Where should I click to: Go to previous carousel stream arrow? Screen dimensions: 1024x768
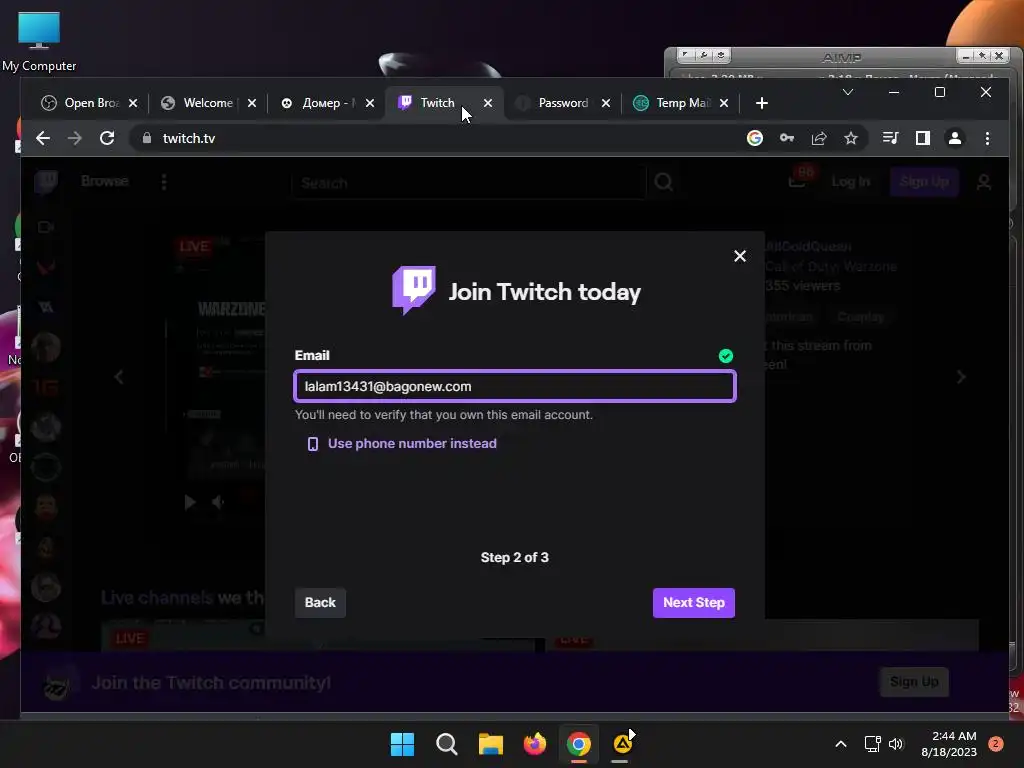pos(119,377)
